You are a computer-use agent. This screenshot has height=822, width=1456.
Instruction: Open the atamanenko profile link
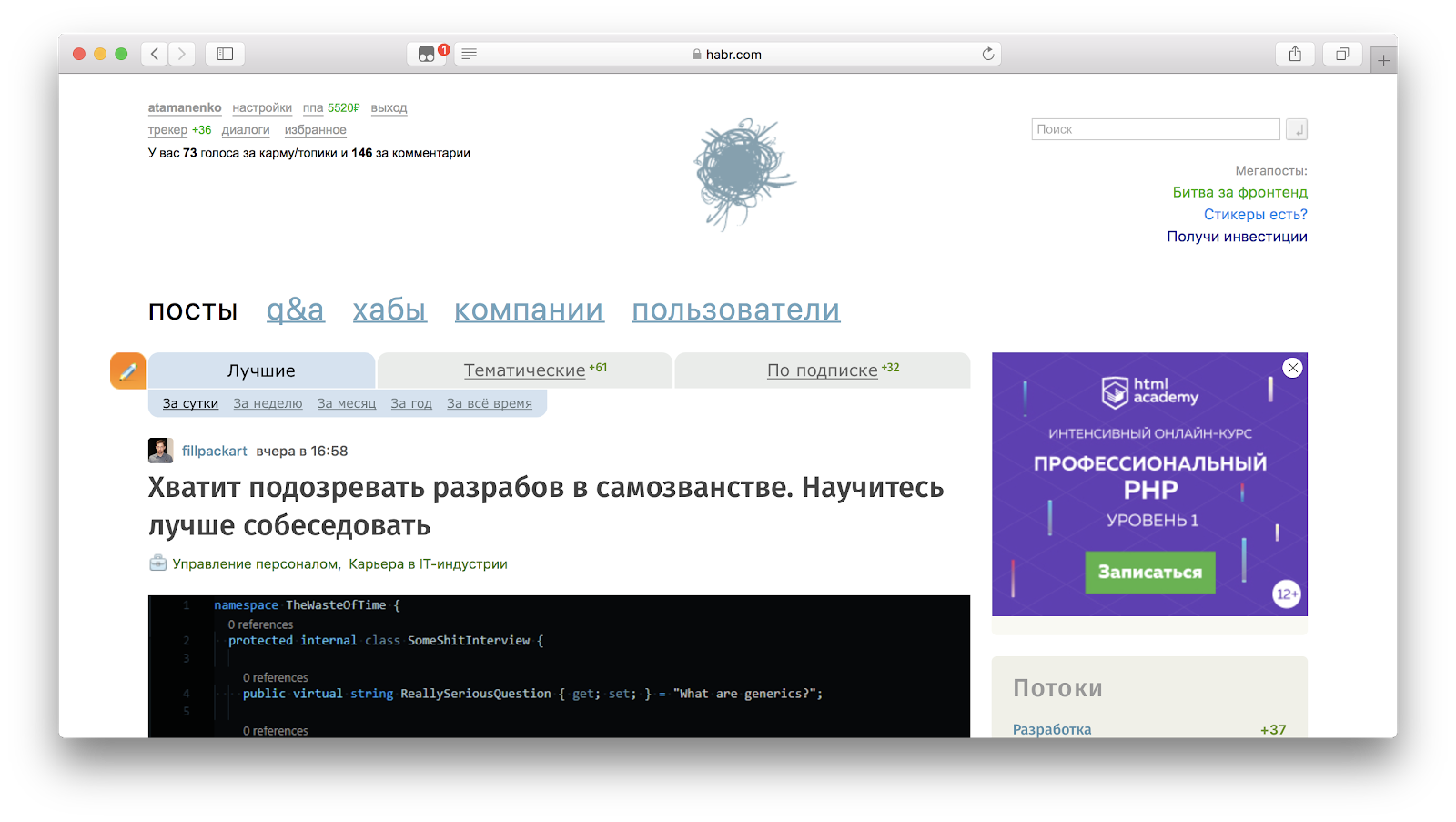click(185, 107)
